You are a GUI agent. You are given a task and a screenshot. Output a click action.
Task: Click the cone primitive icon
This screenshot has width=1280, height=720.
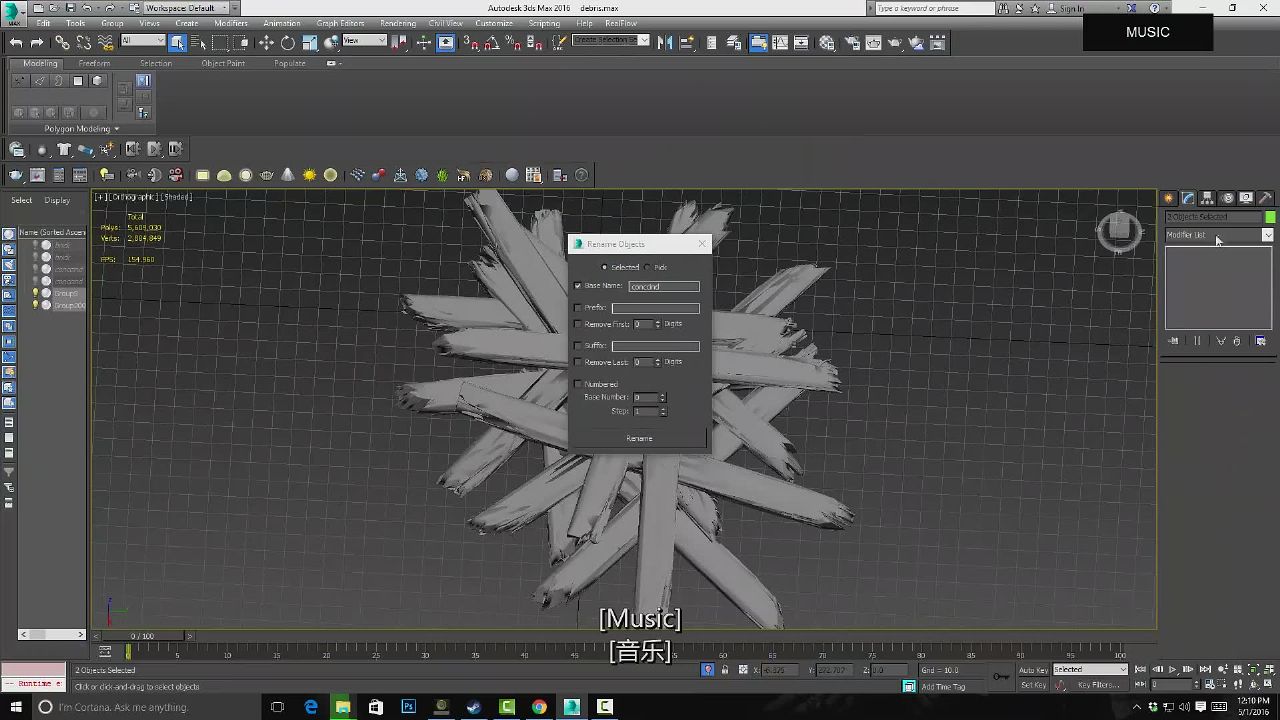(288, 175)
